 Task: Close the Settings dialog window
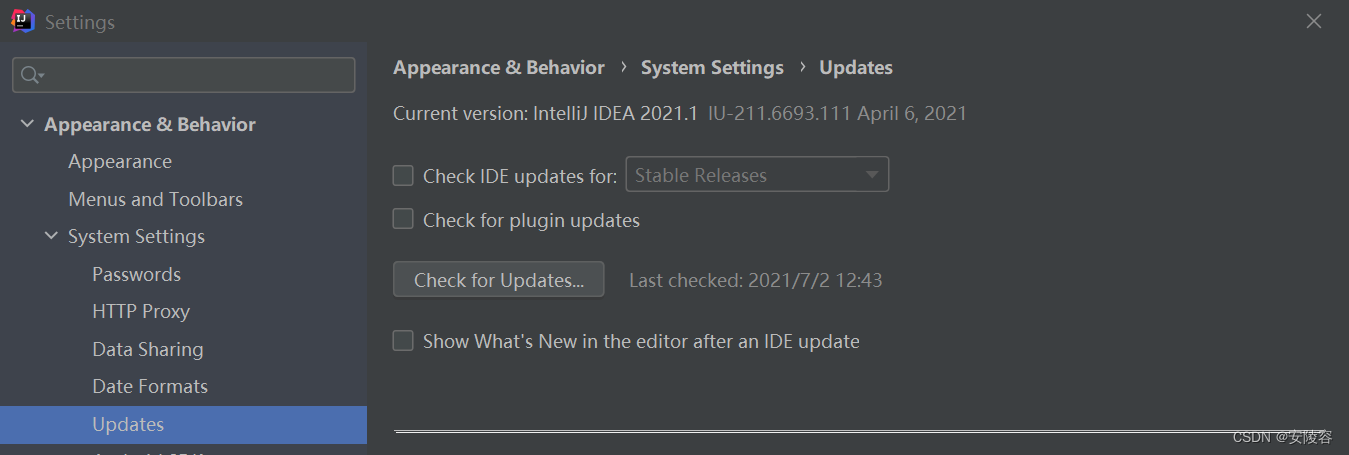pos(1314,21)
